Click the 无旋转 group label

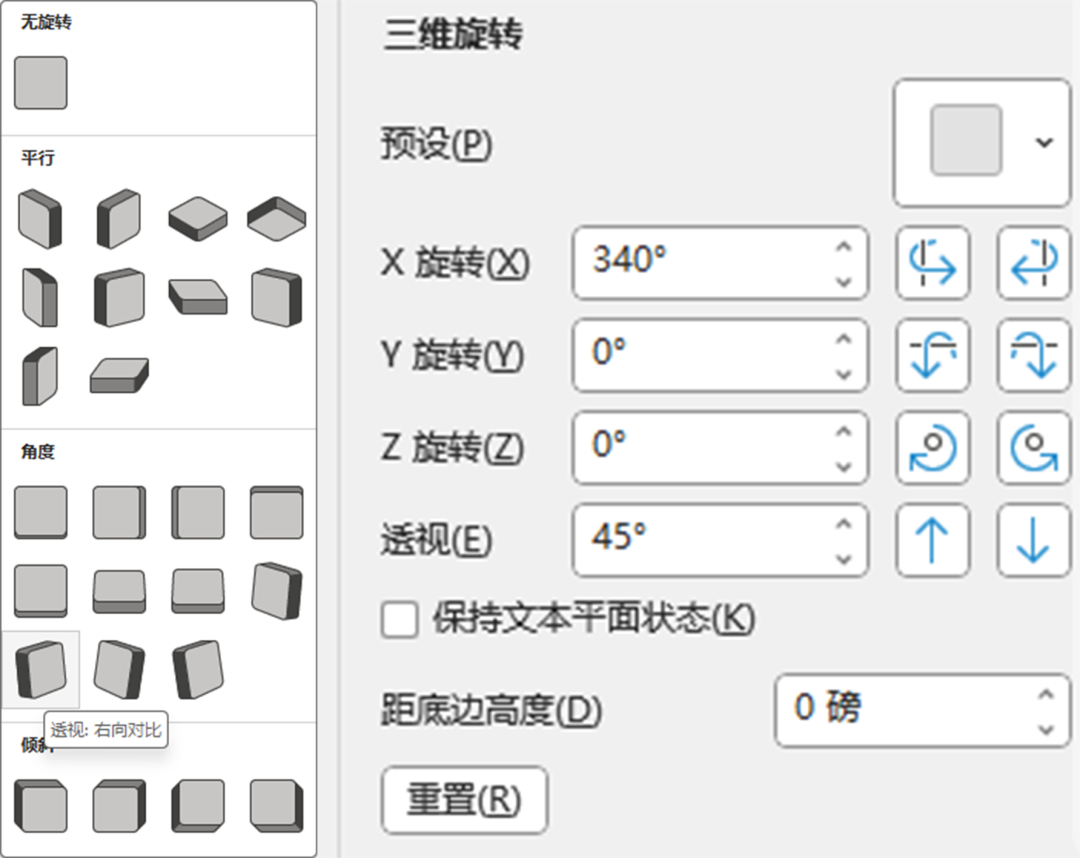click(x=46, y=22)
